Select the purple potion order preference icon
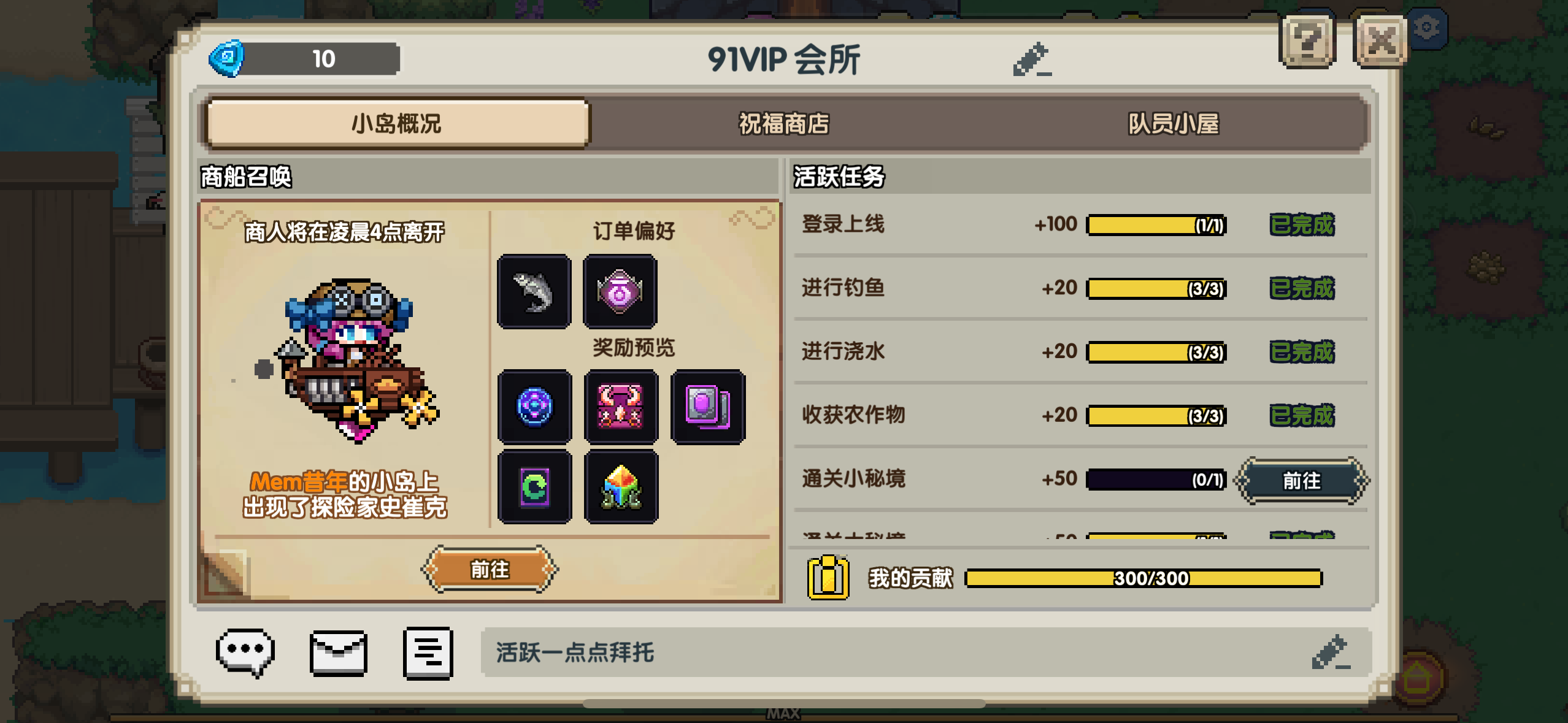Viewport: 1568px width, 723px height. point(620,292)
